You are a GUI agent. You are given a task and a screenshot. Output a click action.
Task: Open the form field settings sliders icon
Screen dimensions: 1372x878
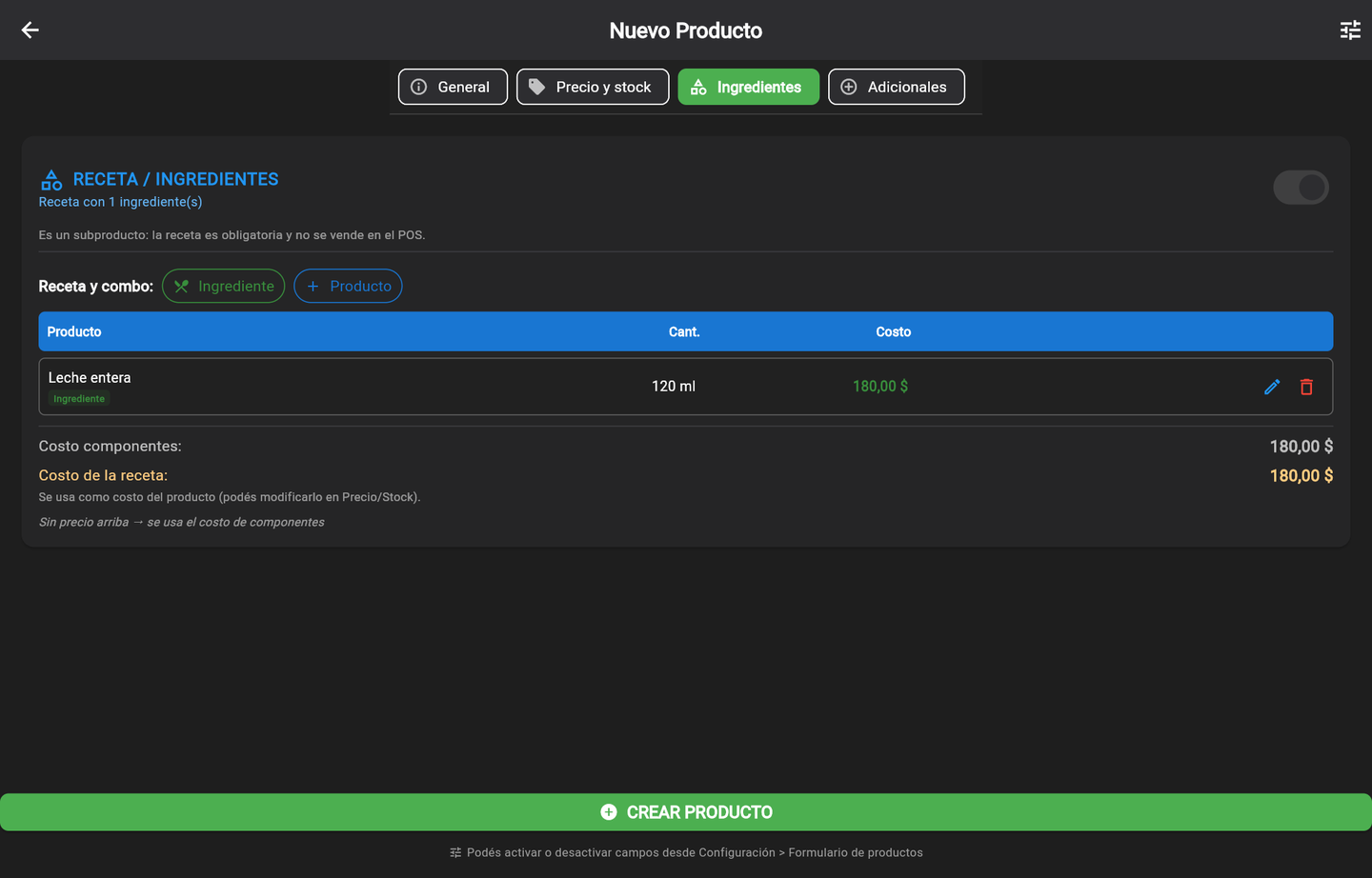[x=1350, y=30]
